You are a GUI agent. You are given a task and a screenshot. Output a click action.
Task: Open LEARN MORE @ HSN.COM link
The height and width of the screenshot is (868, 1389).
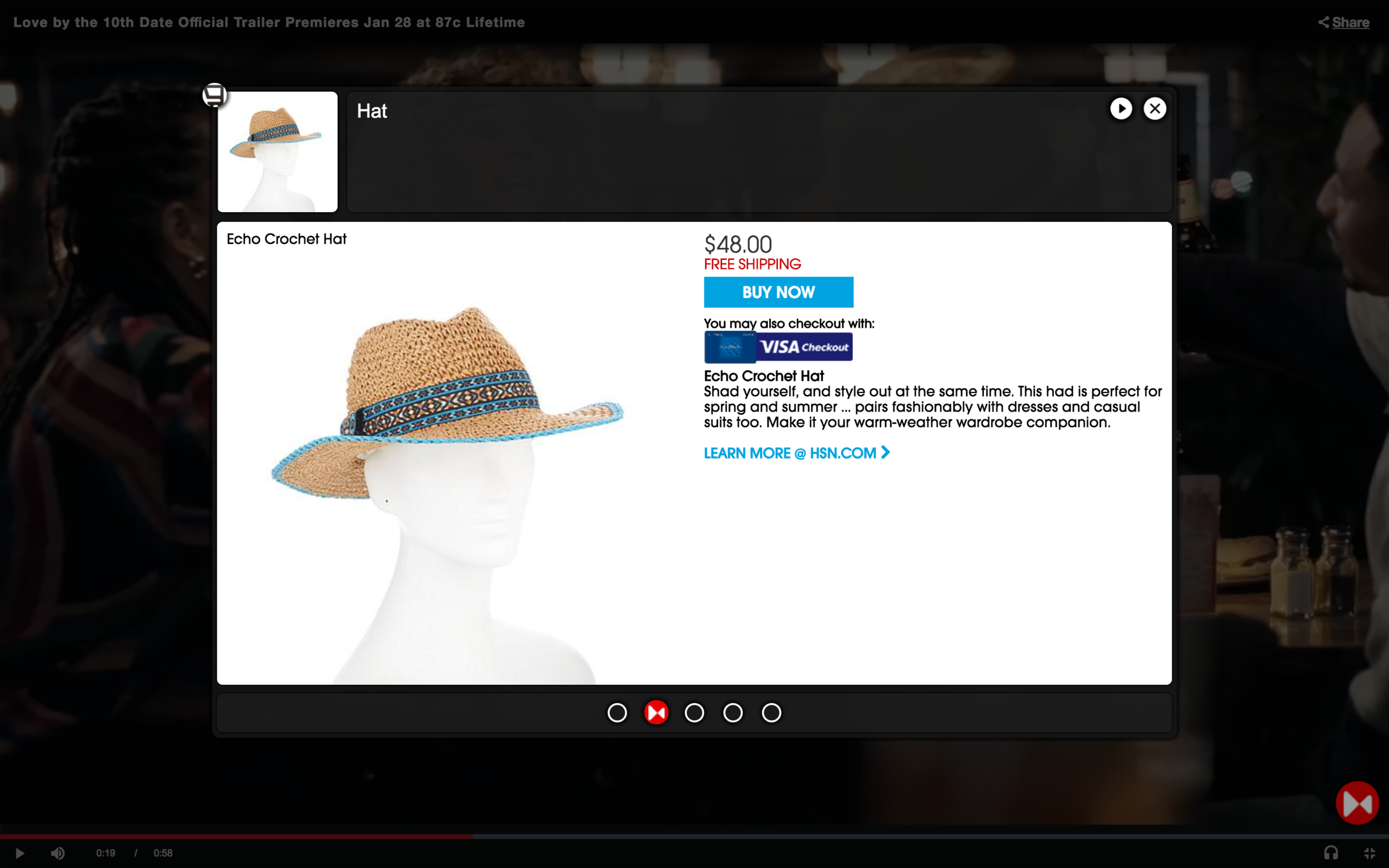tap(796, 453)
